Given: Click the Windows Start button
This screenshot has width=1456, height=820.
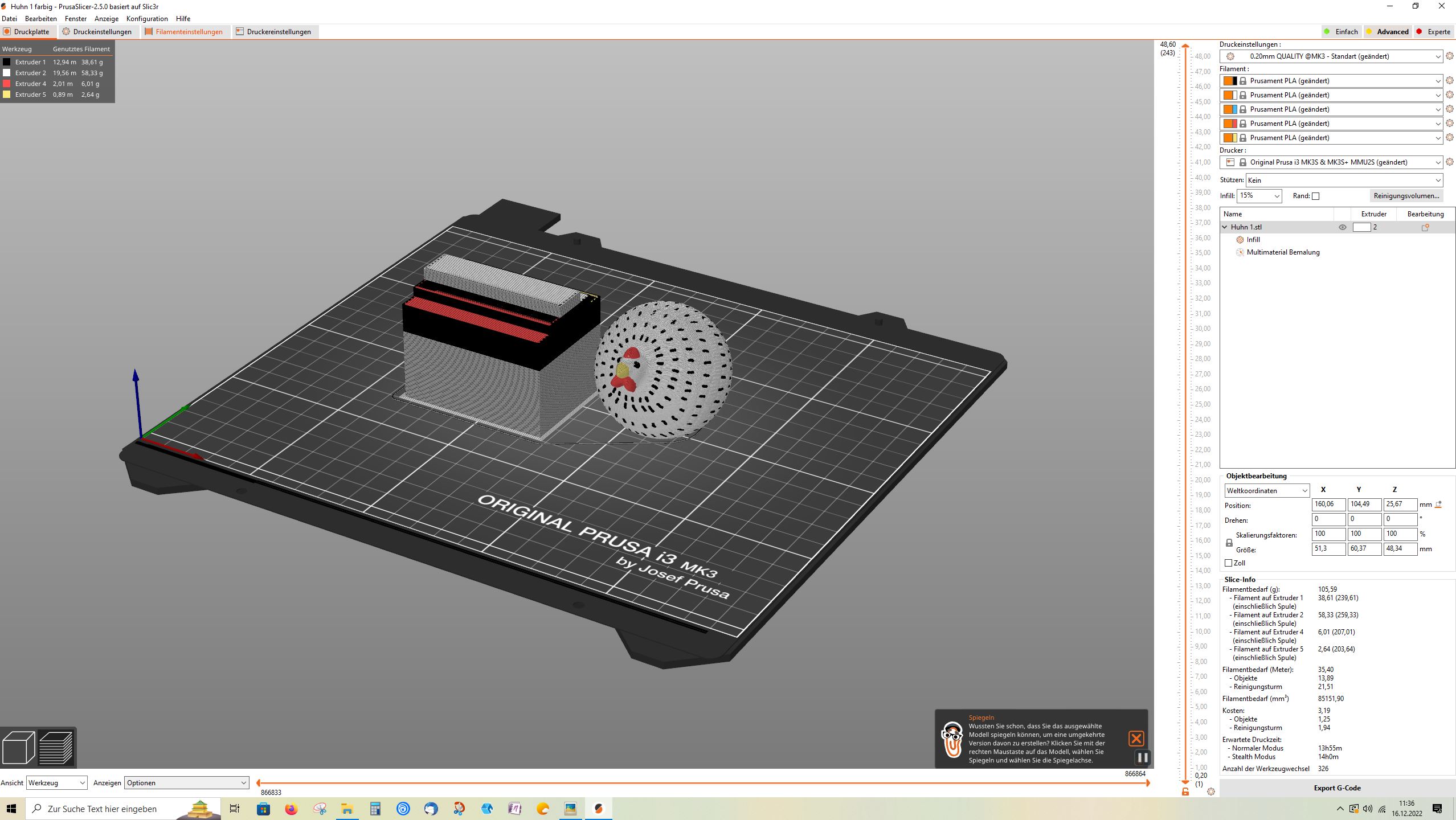Looking at the screenshot, I should 11,809.
